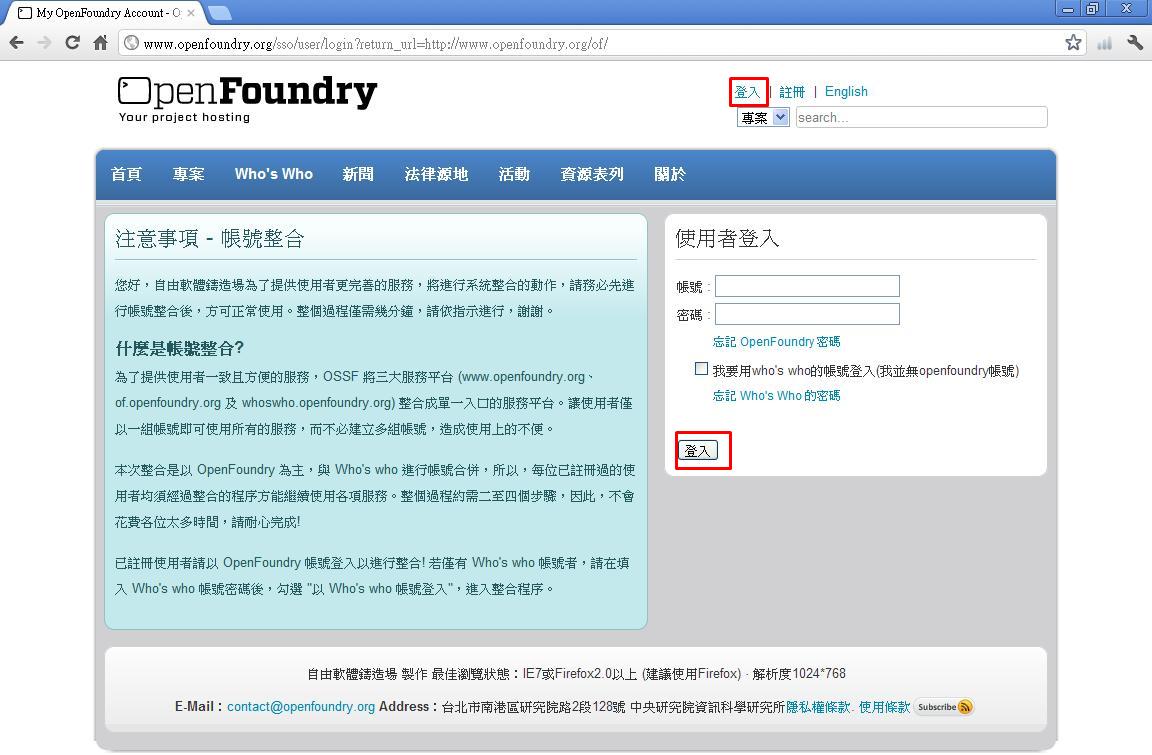Image resolution: width=1152 pixels, height=755 pixels.
Task: Click heading 使用者登入
Action: pos(727,238)
